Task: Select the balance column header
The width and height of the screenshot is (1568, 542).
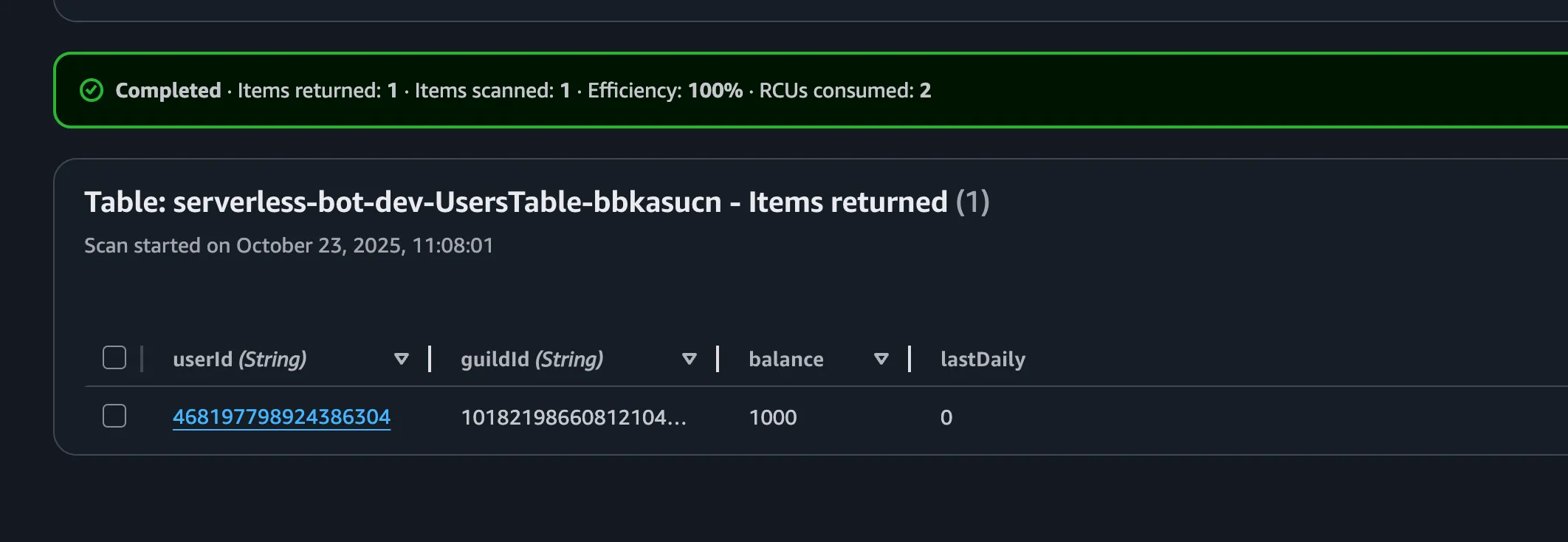Action: pos(785,360)
